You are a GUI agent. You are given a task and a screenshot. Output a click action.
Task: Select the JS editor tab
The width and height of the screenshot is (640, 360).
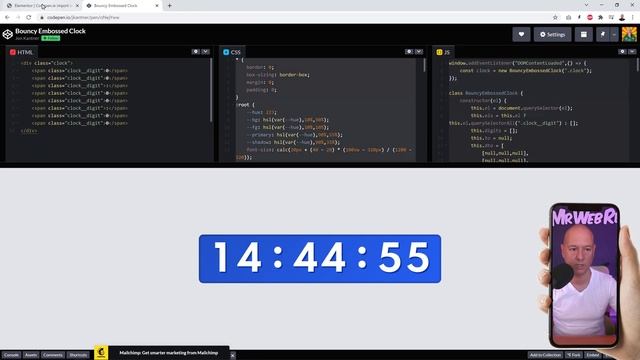click(443, 52)
